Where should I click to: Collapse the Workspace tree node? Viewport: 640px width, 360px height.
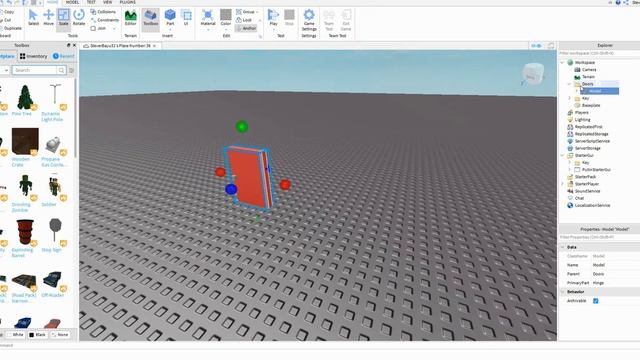[x=562, y=62]
